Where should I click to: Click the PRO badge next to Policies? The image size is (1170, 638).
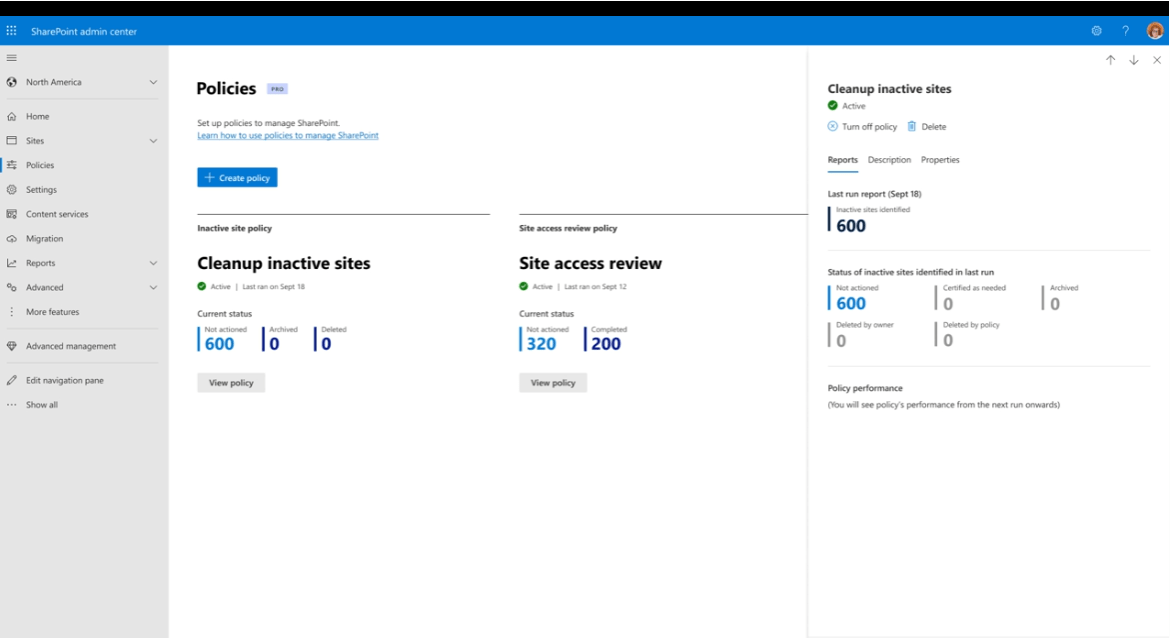pyautogui.click(x=278, y=89)
